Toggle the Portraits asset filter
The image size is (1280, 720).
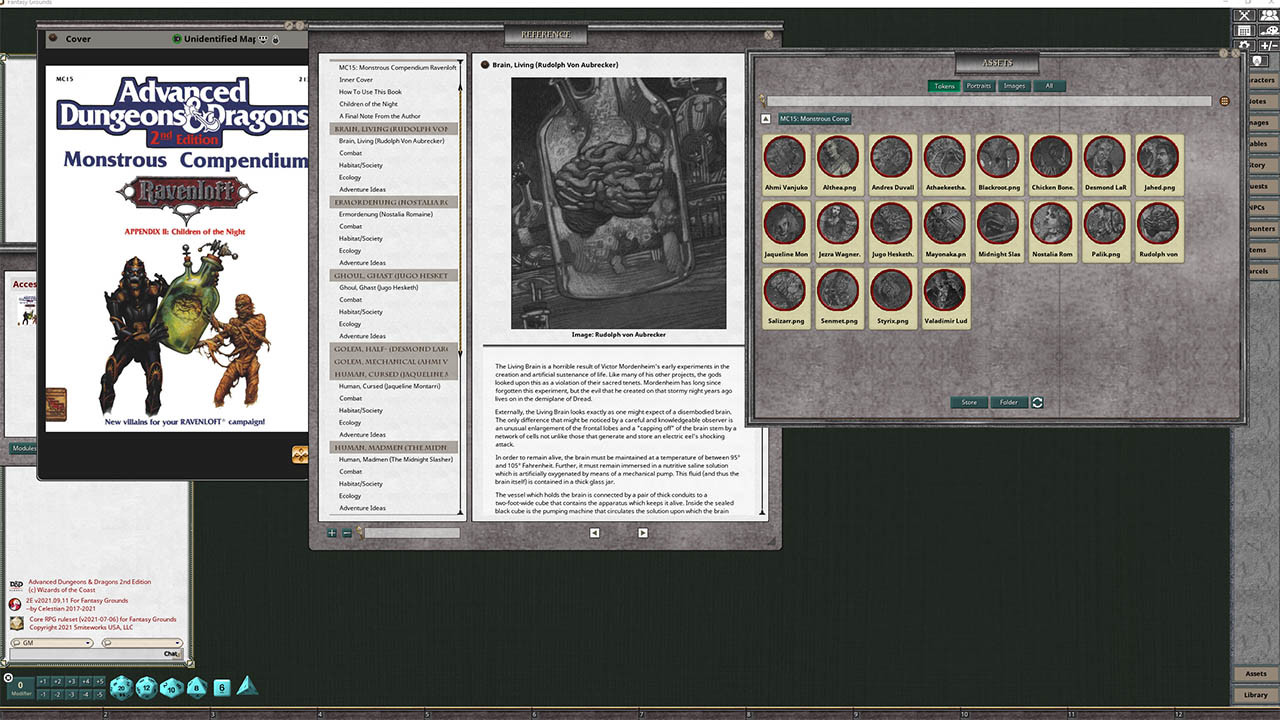pyautogui.click(x=979, y=86)
